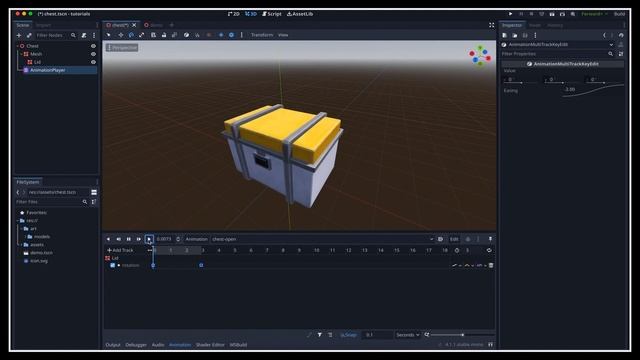The image size is (640, 360).
Task: Open AnimationMultiTrackKeyEdit object dropdown arrow
Action: [x=611, y=45]
